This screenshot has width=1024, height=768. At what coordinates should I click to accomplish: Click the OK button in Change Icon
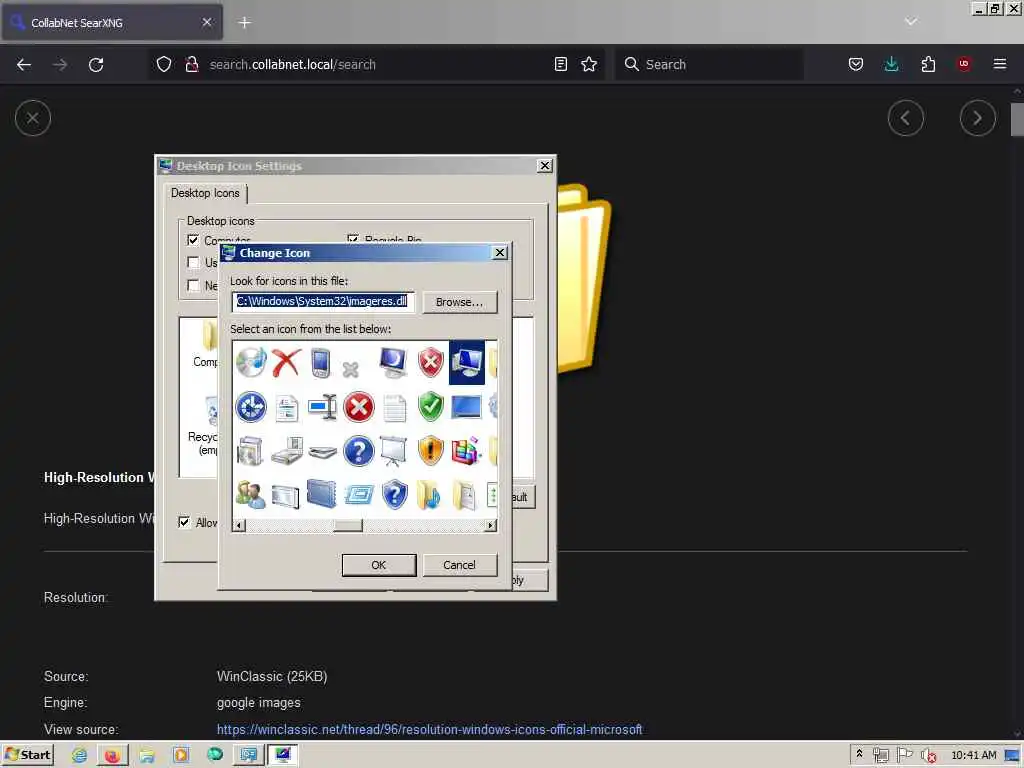pyautogui.click(x=379, y=565)
